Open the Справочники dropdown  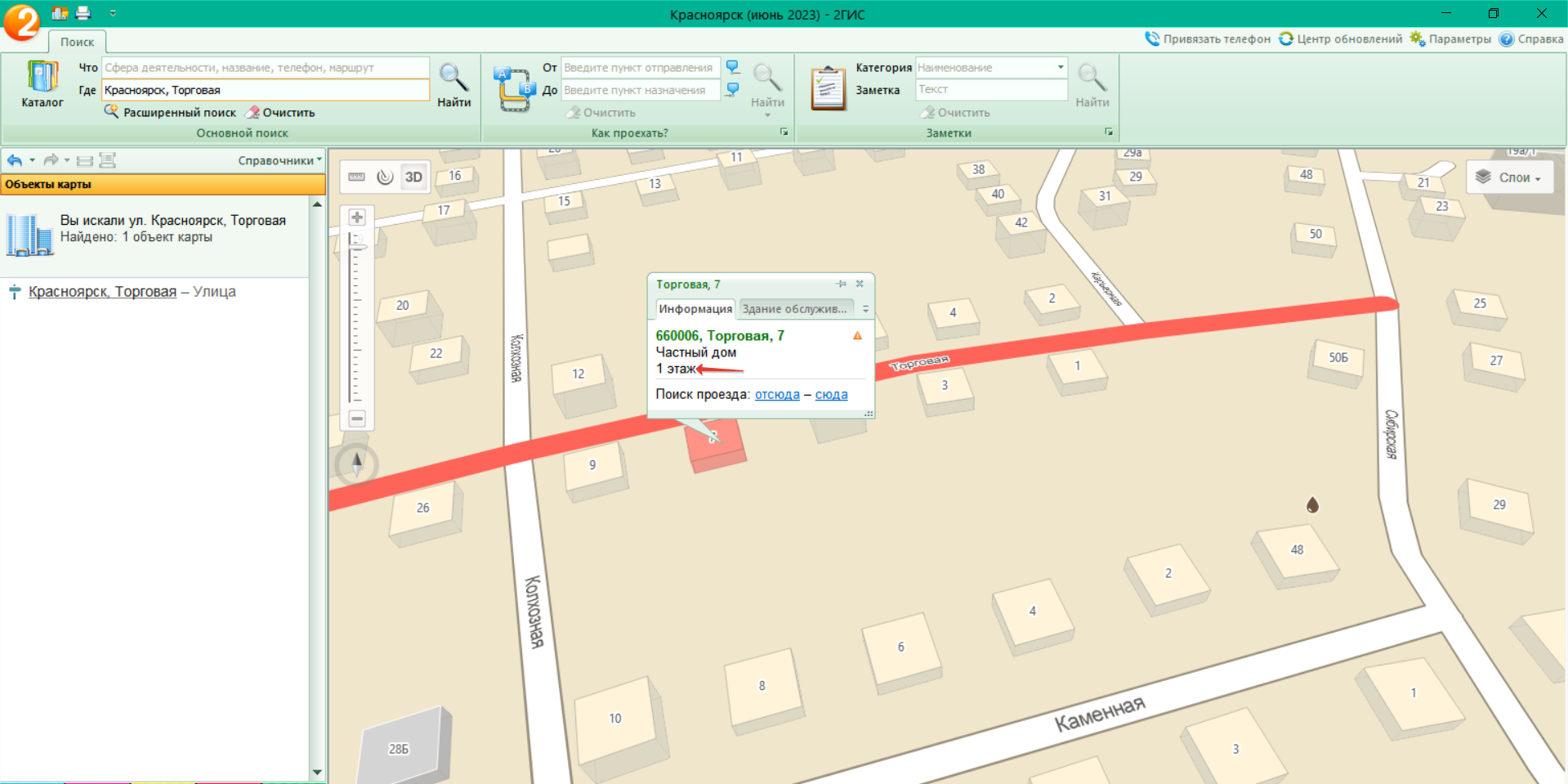coord(279,160)
